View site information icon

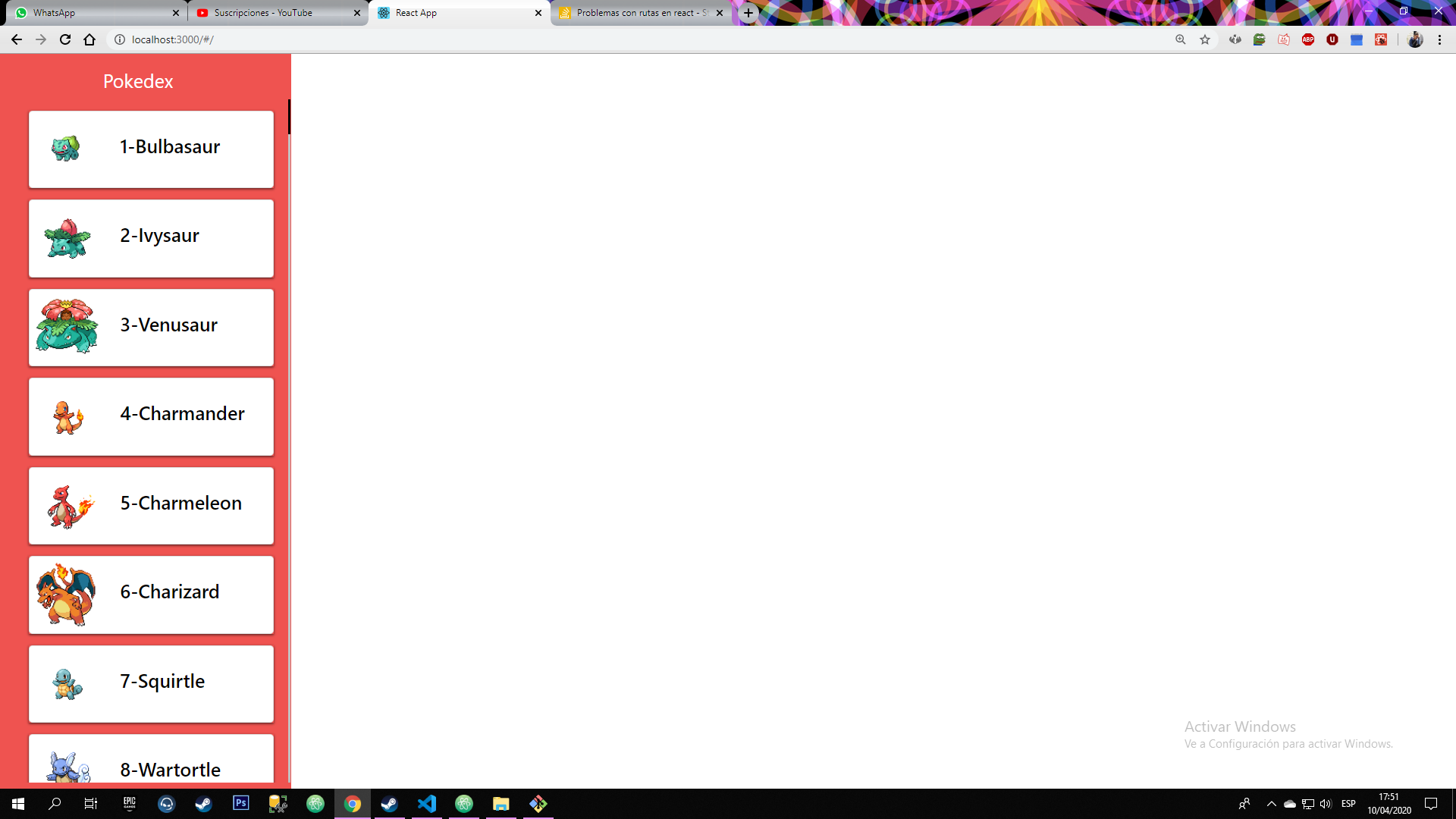click(120, 39)
